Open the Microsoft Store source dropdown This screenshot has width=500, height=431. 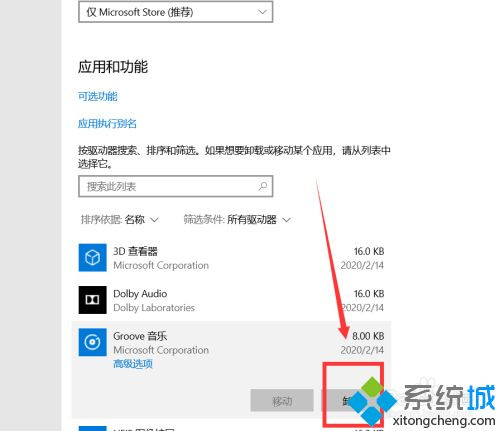[176, 12]
